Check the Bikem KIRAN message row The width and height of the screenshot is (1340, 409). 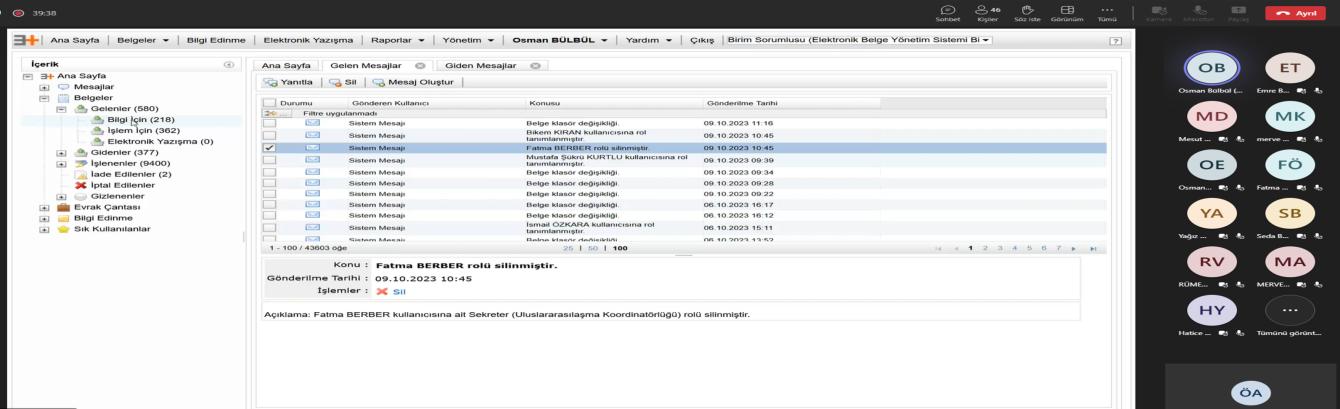[x=269, y=135]
